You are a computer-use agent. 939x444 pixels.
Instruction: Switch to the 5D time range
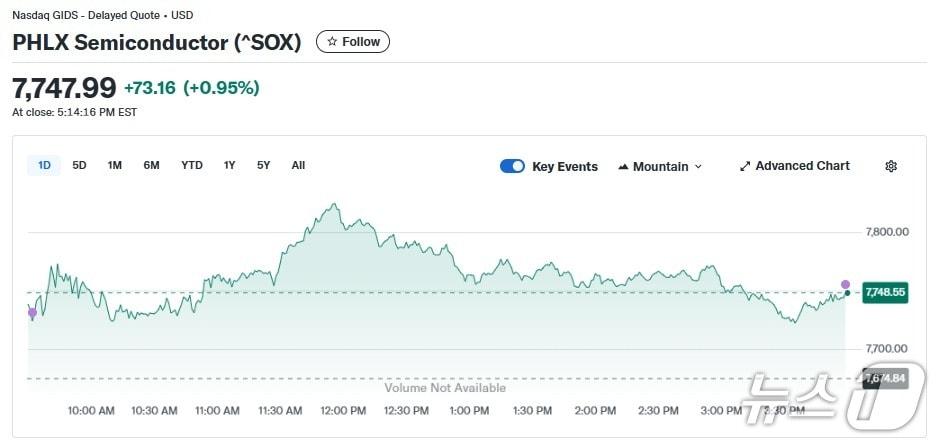[x=80, y=166]
